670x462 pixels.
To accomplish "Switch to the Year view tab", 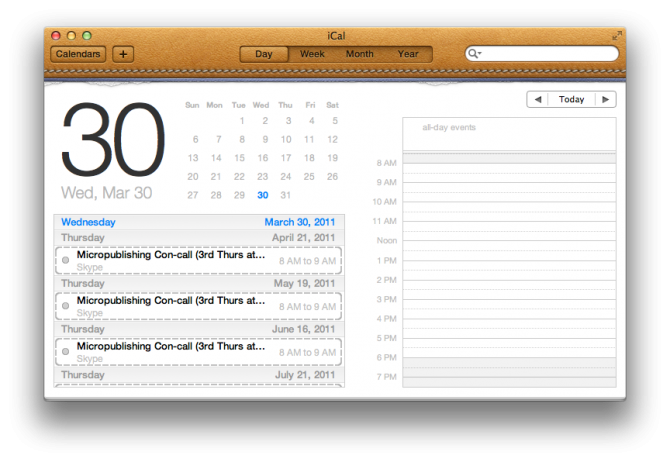I will (x=408, y=54).
